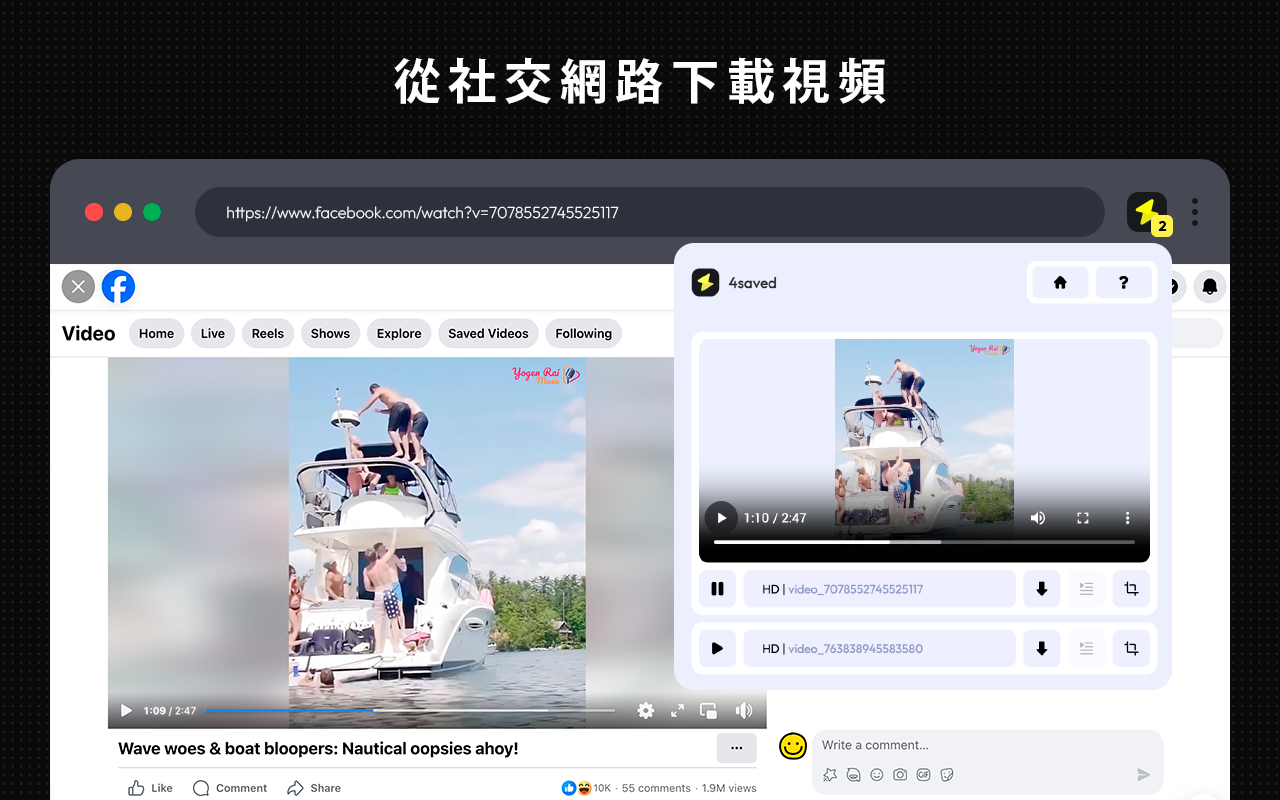The height and width of the screenshot is (800, 1280).
Task: Open the browser three-dot menu
Action: click(1194, 212)
